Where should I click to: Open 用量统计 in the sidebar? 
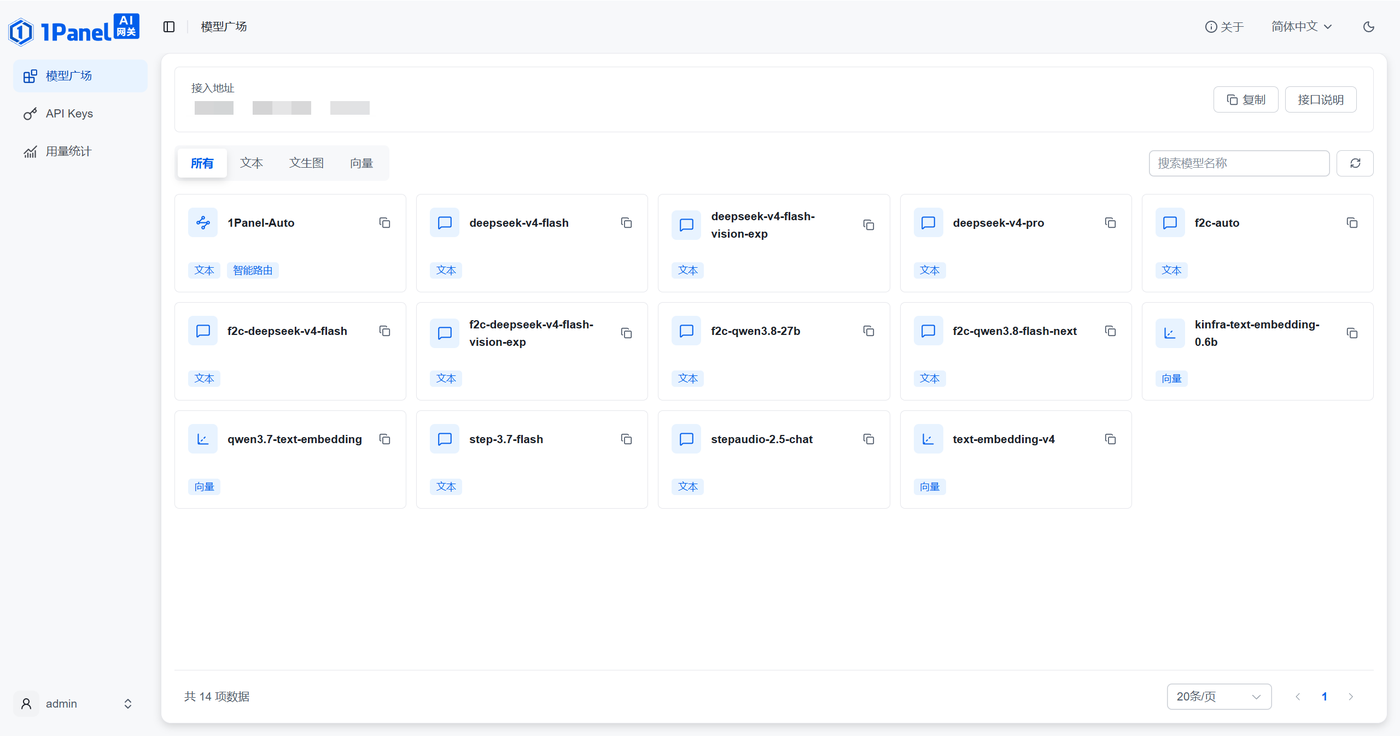[80, 152]
